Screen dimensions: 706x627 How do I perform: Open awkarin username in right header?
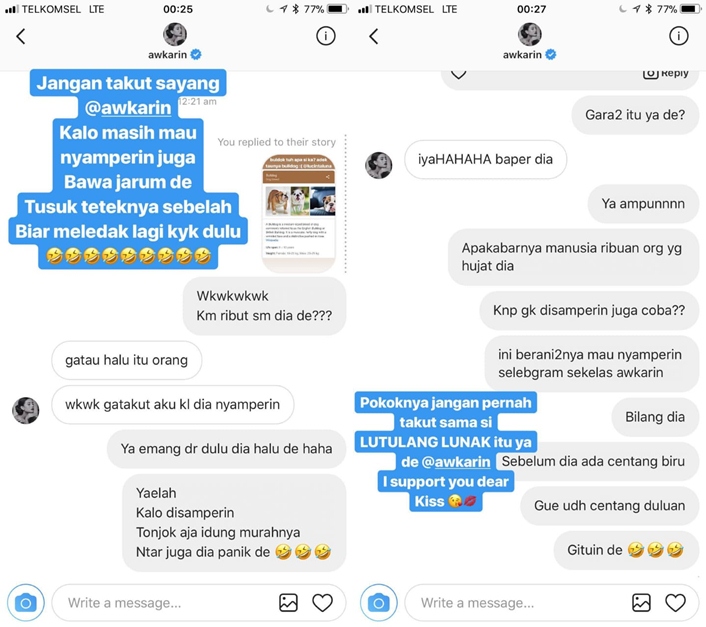(522, 54)
